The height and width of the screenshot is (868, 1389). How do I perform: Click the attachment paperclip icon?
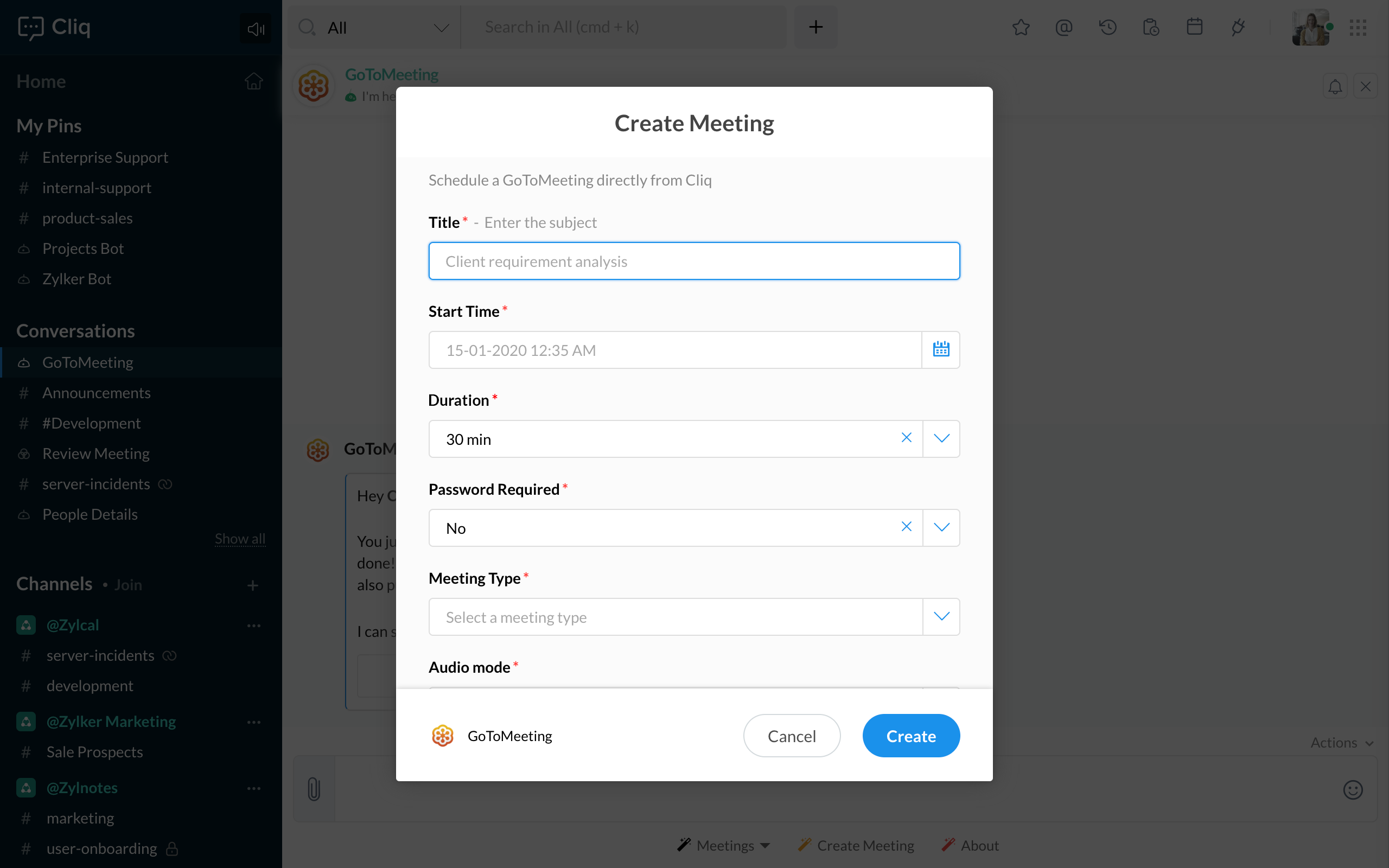[x=314, y=789]
